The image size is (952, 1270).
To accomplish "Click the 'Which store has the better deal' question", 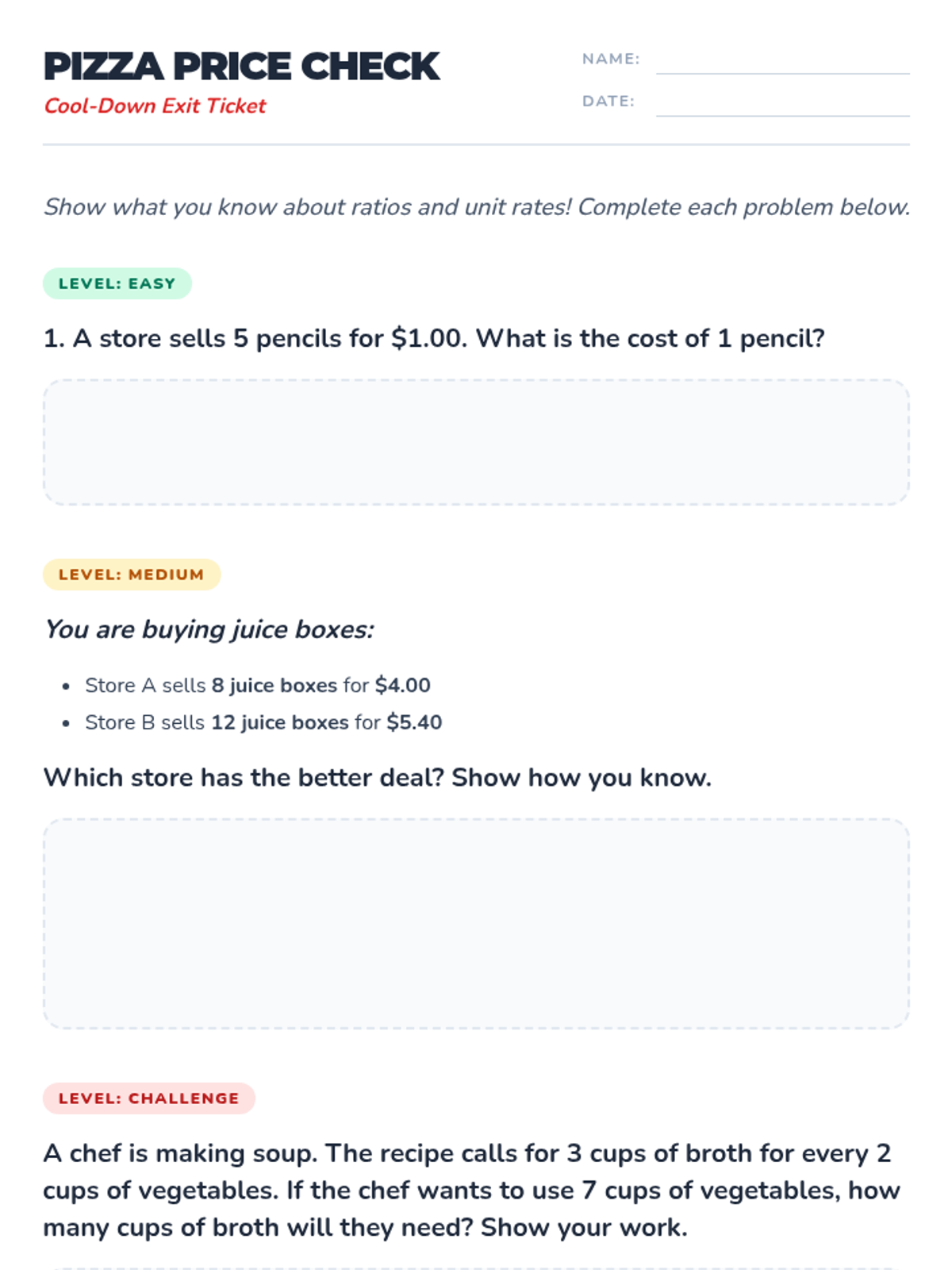I will [x=377, y=778].
